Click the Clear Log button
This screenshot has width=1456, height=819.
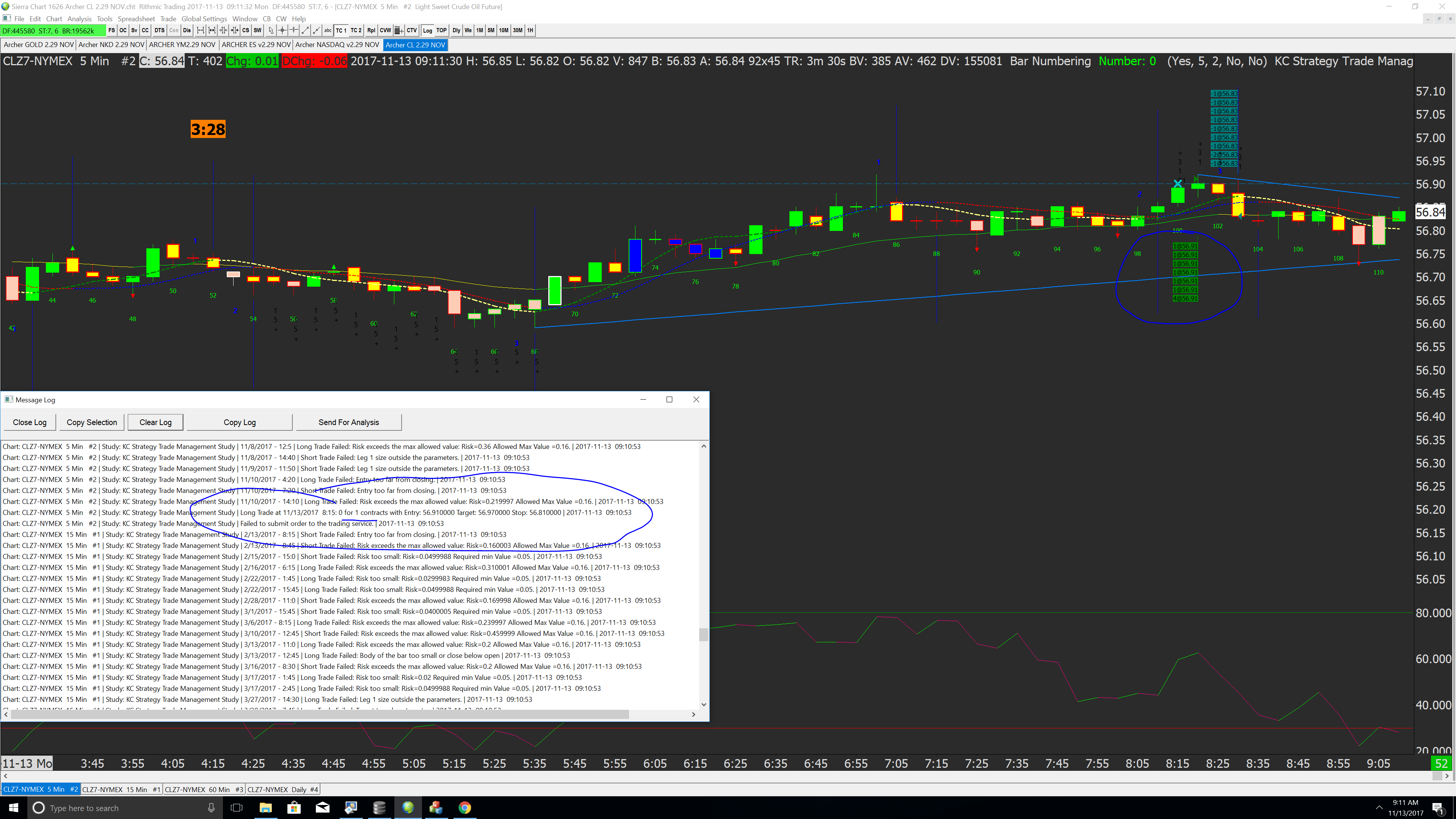[x=155, y=422]
